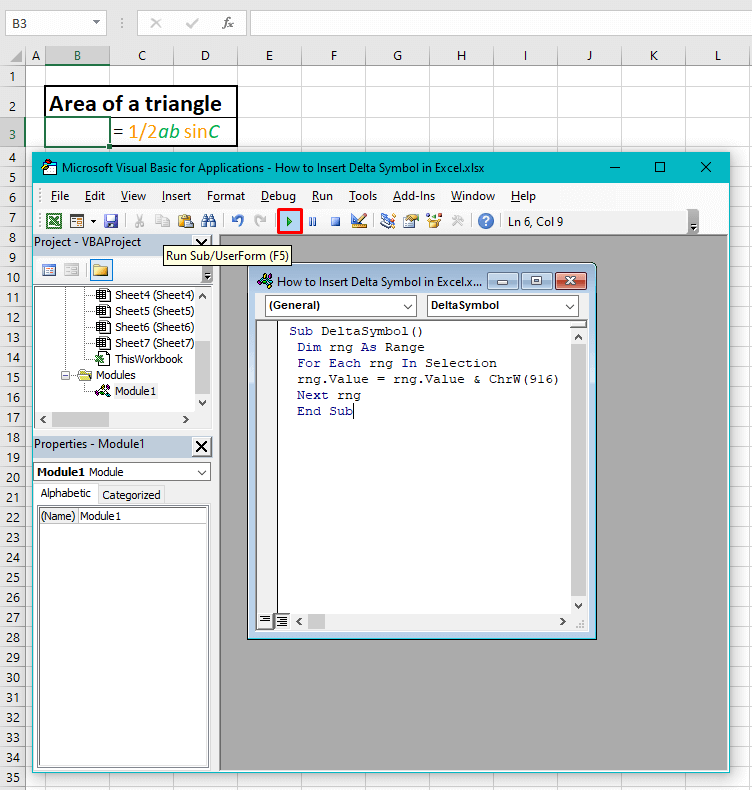Switch to Procedure View at code window bottom
The image size is (752, 790).
pos(265,621)
